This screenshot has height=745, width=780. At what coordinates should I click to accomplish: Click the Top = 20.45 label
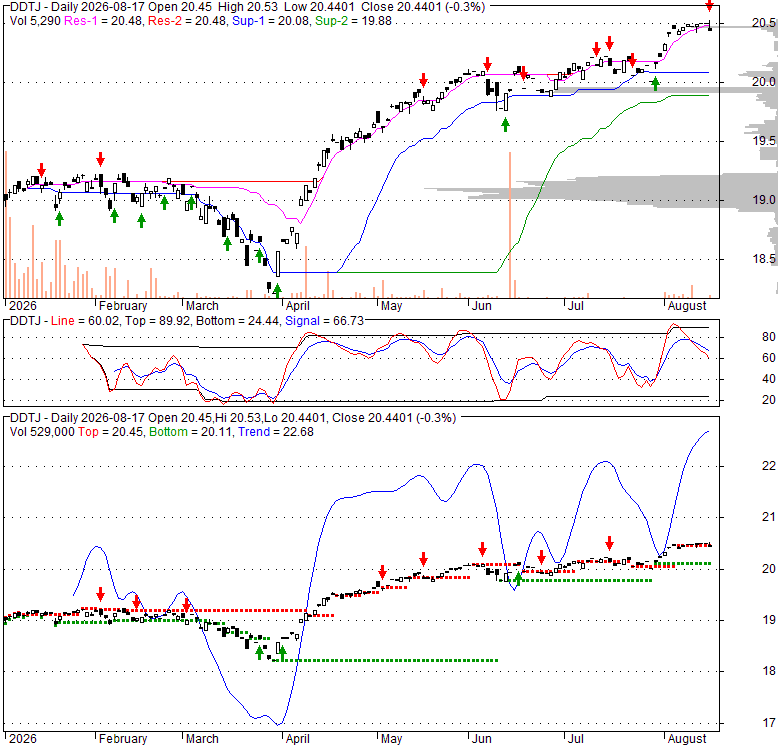pos(110,432)
